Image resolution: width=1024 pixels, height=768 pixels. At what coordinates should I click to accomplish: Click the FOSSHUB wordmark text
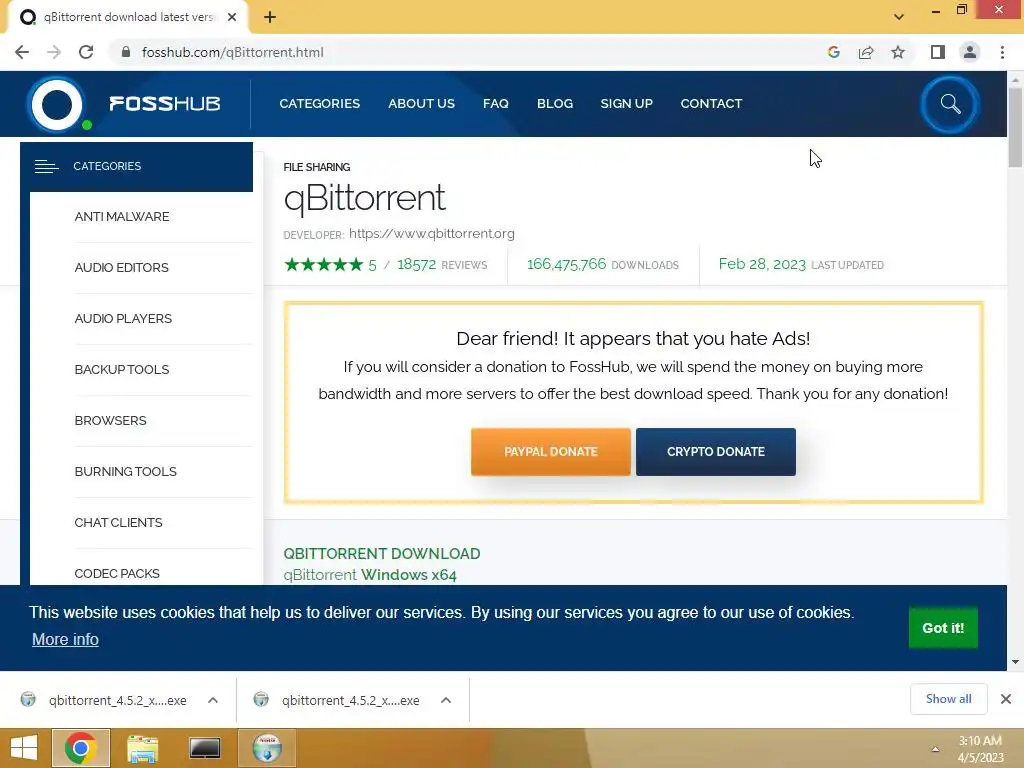(165, 103)
